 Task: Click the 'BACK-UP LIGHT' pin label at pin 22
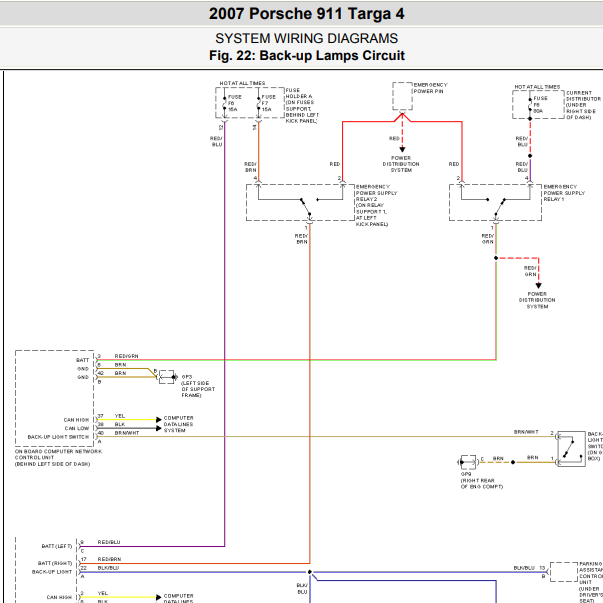(52, 572)
